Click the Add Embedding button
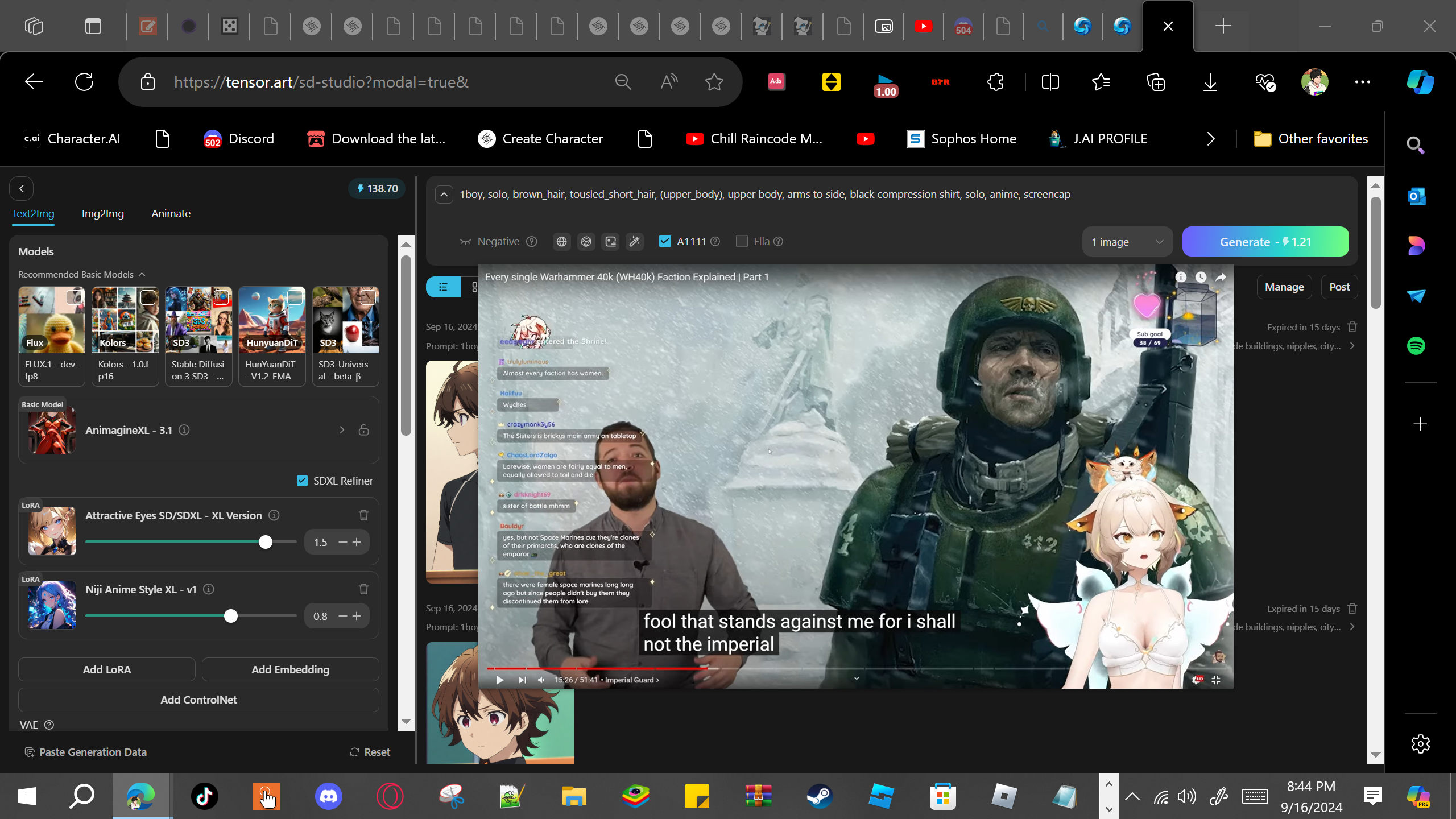This screenshot has width=1456, height=819. (291, 669)
